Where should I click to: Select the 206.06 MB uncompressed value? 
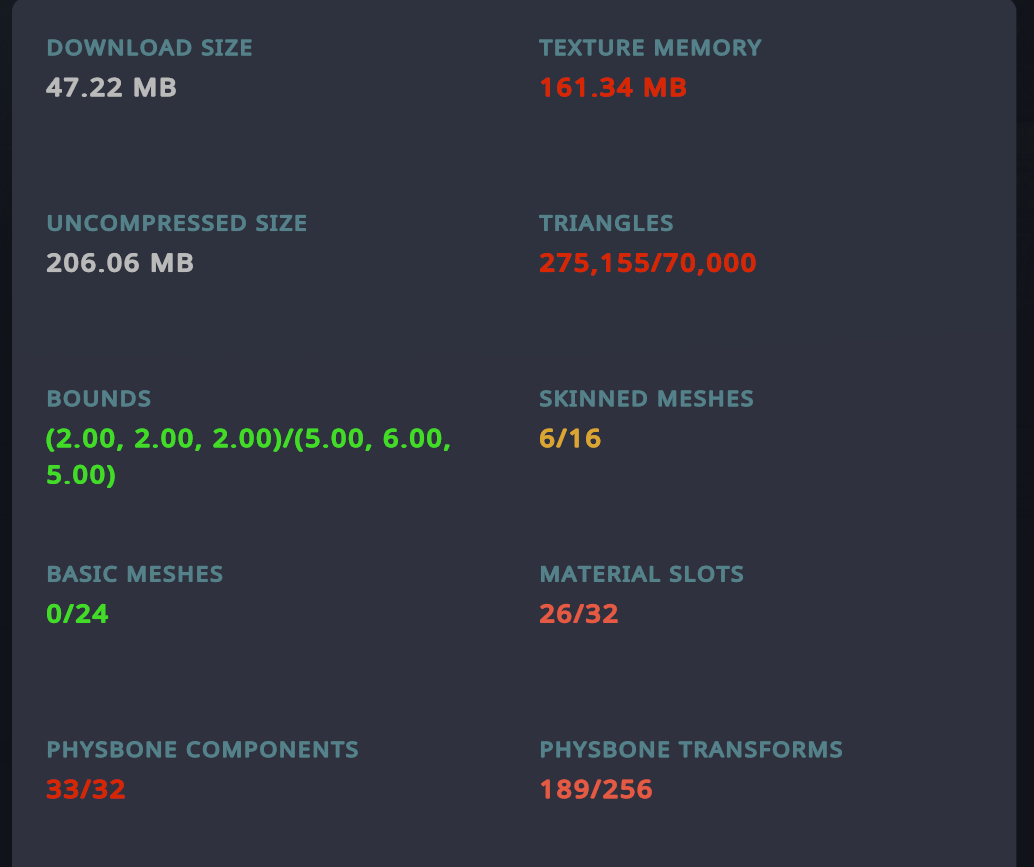click(120, 262)
